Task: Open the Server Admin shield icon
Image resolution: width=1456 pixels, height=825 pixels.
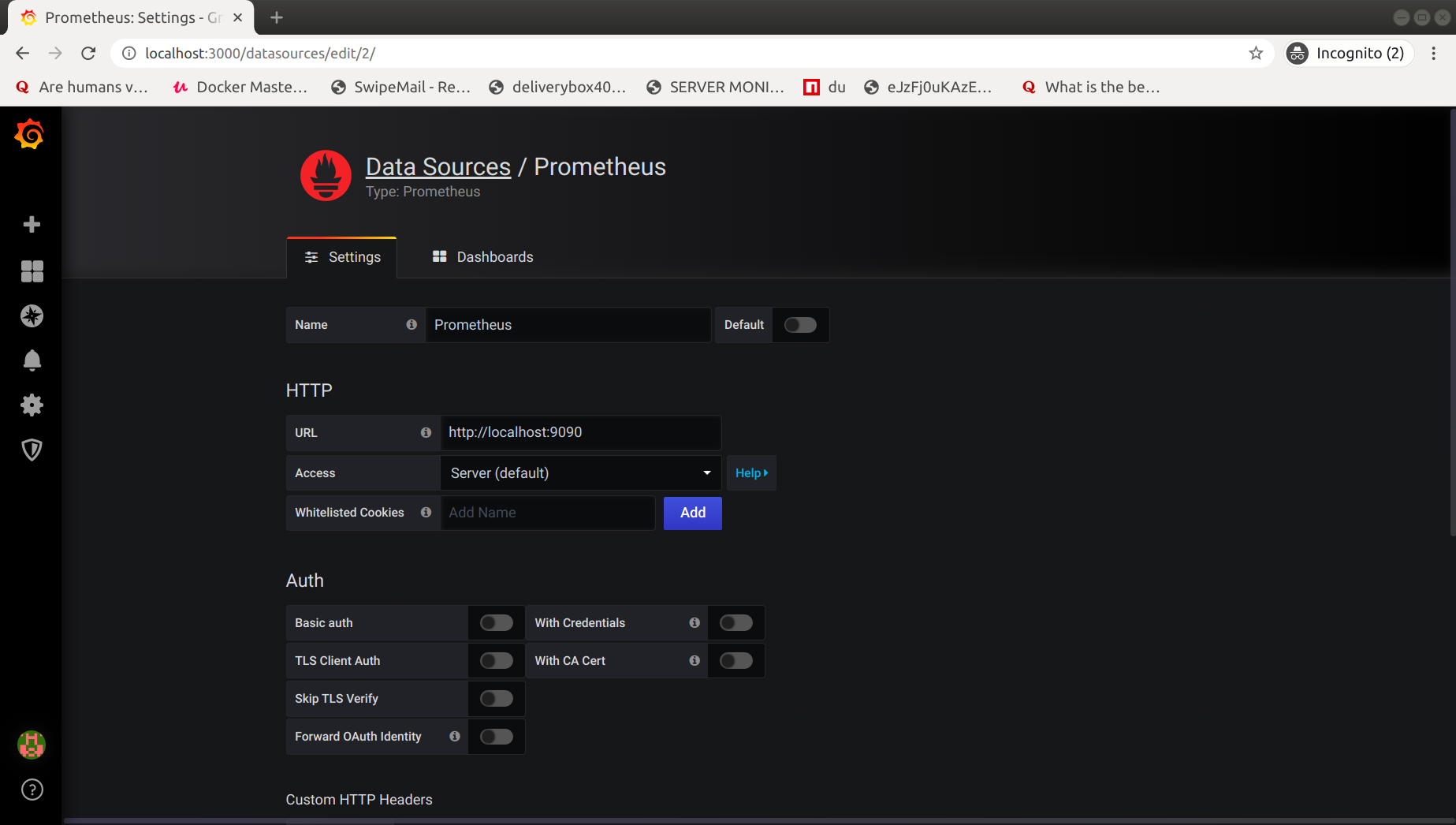Action: (32, 450)
